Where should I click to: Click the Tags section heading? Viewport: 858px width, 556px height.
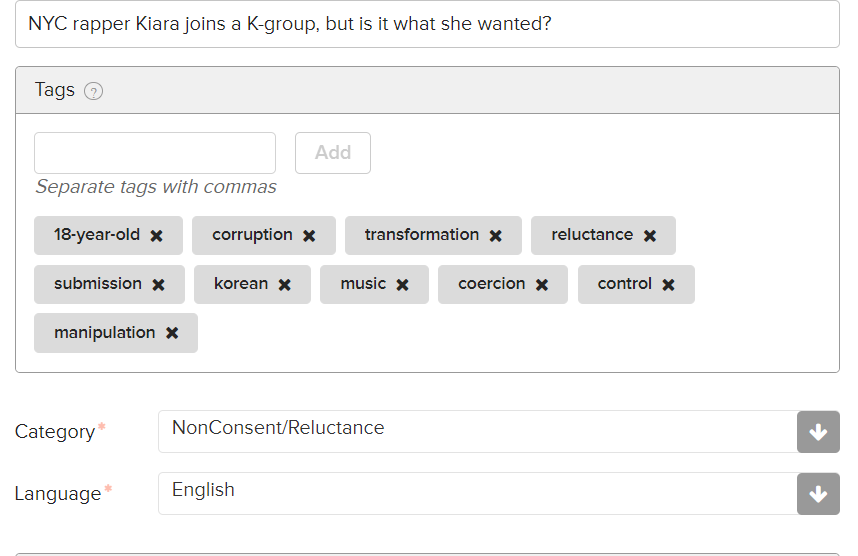(x=55, y=90)
